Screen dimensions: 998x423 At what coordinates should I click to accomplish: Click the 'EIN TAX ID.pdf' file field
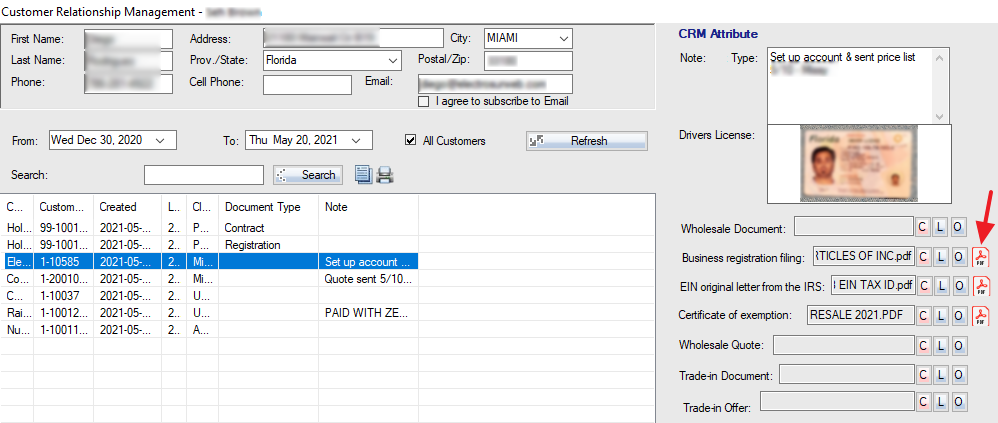click(873, 286)
